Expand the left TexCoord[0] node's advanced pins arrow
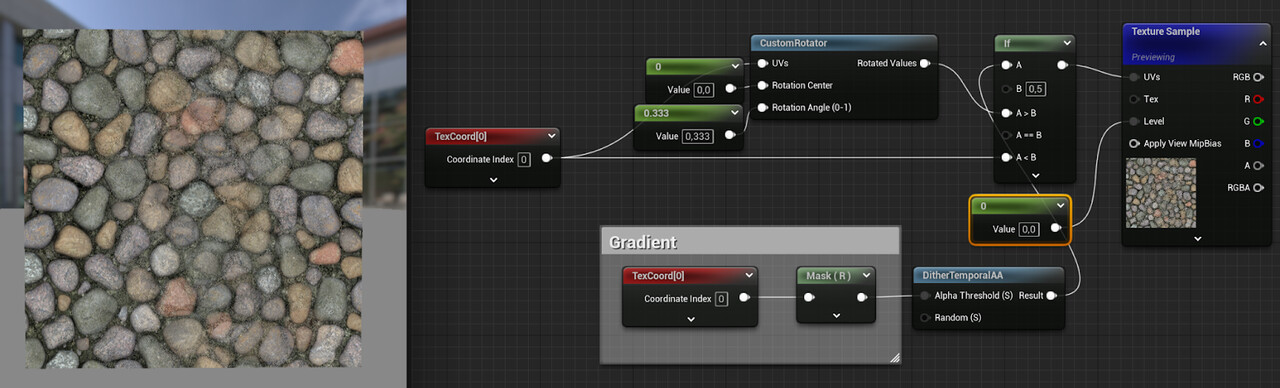1280x388 pixels. tap(493, 179)
